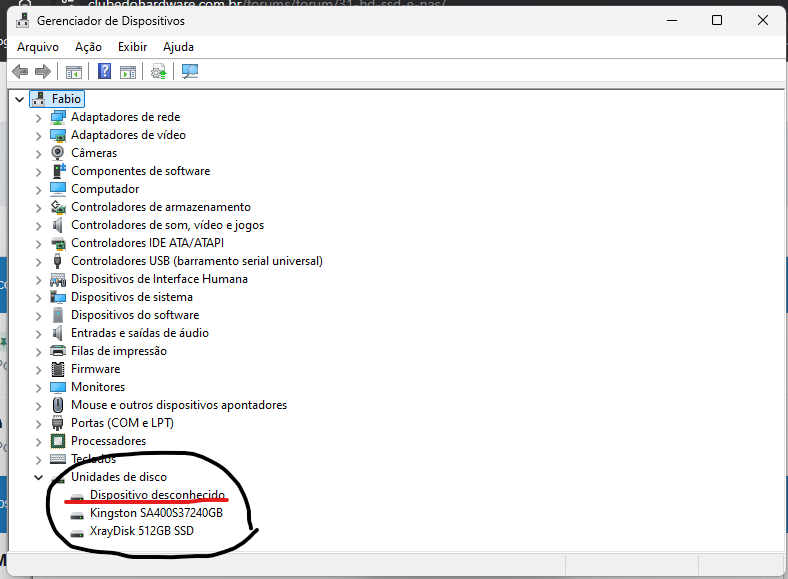Select XrayDisk 512GB SSD entry
Screen dimensions: 788x579
point(142,531)
